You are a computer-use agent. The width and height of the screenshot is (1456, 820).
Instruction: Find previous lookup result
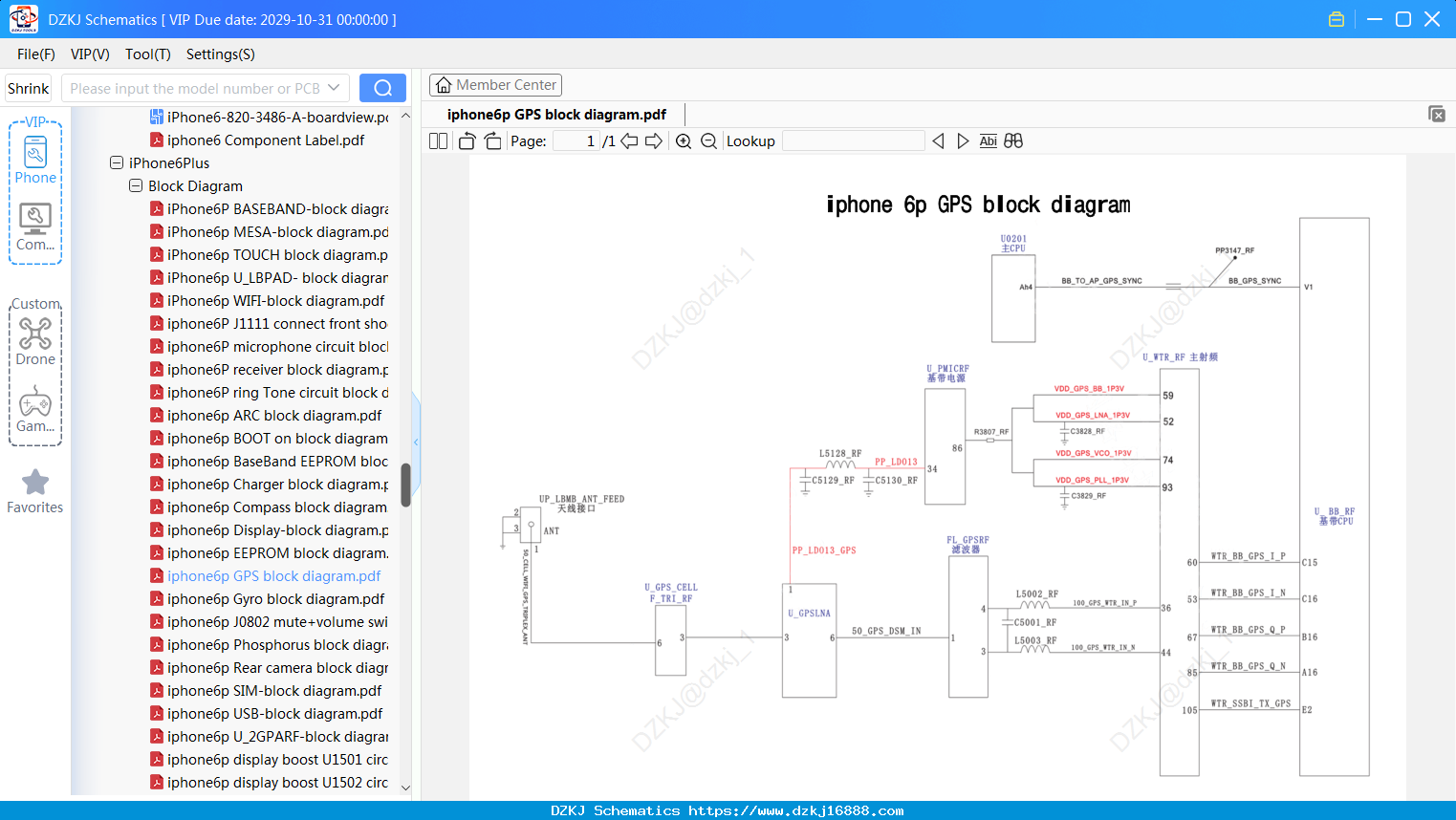pyautogui.click(x=938, y=141)
